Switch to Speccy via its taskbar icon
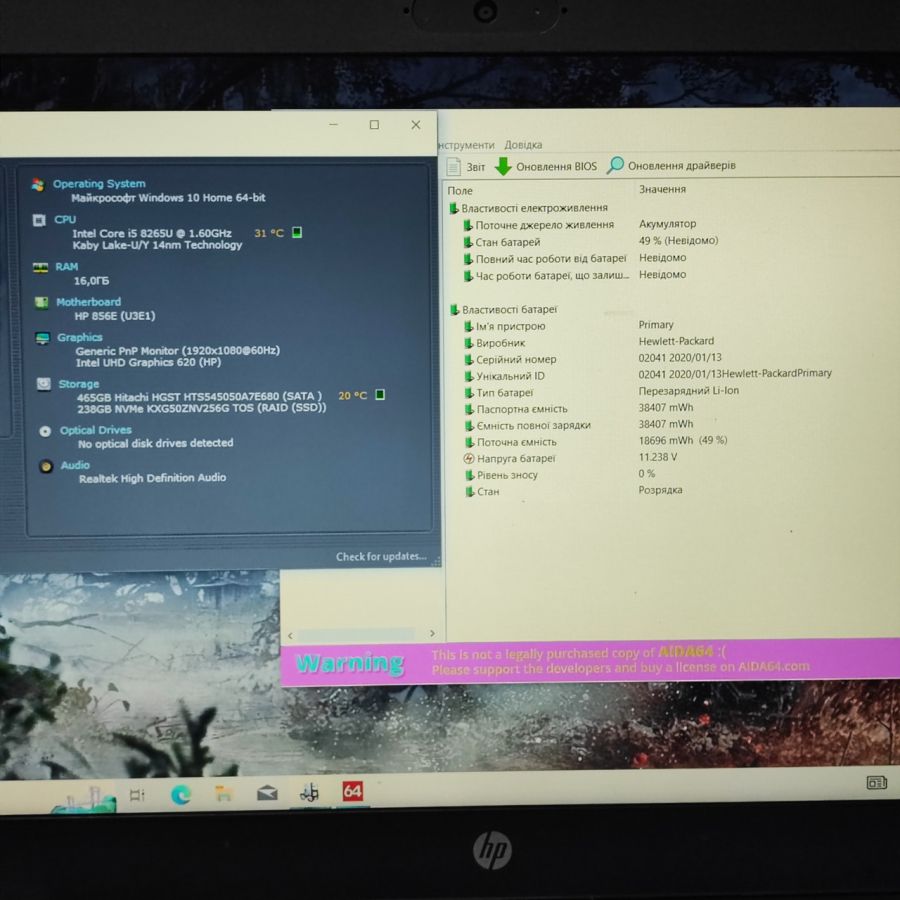The width and height of the screenshot is (900, 900). (x=309, y=793)
